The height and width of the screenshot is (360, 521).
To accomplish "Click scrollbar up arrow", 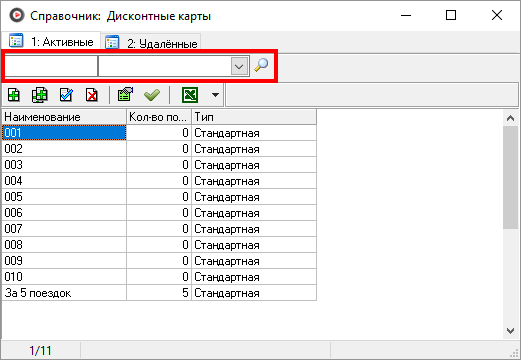I will pos(510,118).
